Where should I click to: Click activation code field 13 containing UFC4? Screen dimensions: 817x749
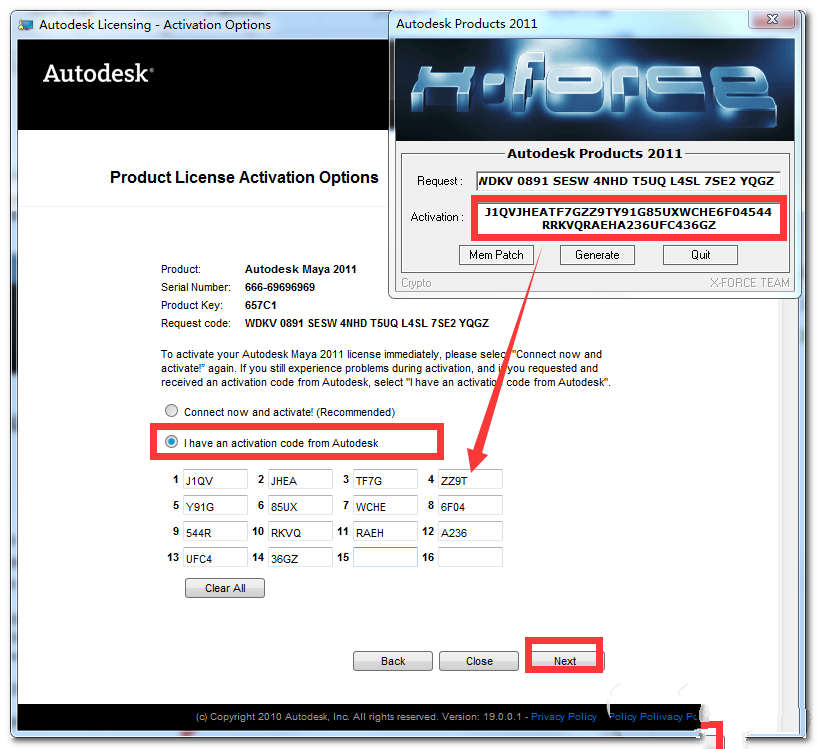click(215, 558)
